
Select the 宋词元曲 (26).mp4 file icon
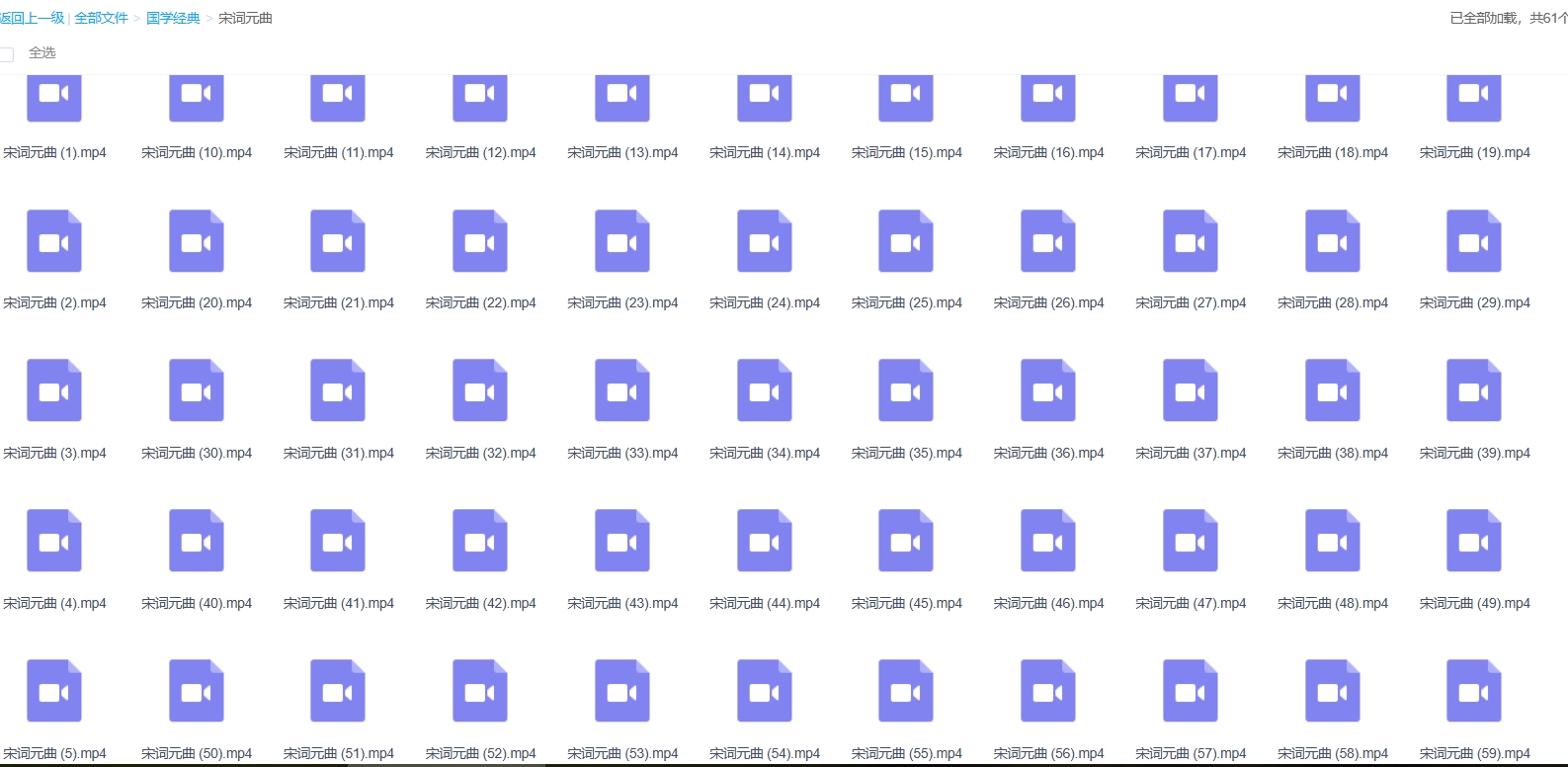click(x=1048, y=241)
